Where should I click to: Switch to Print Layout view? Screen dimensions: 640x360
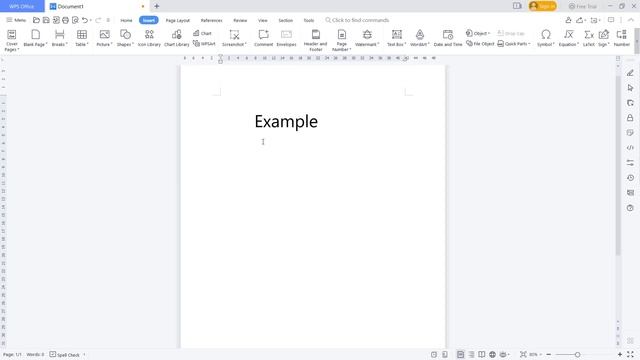pos(460,355)
